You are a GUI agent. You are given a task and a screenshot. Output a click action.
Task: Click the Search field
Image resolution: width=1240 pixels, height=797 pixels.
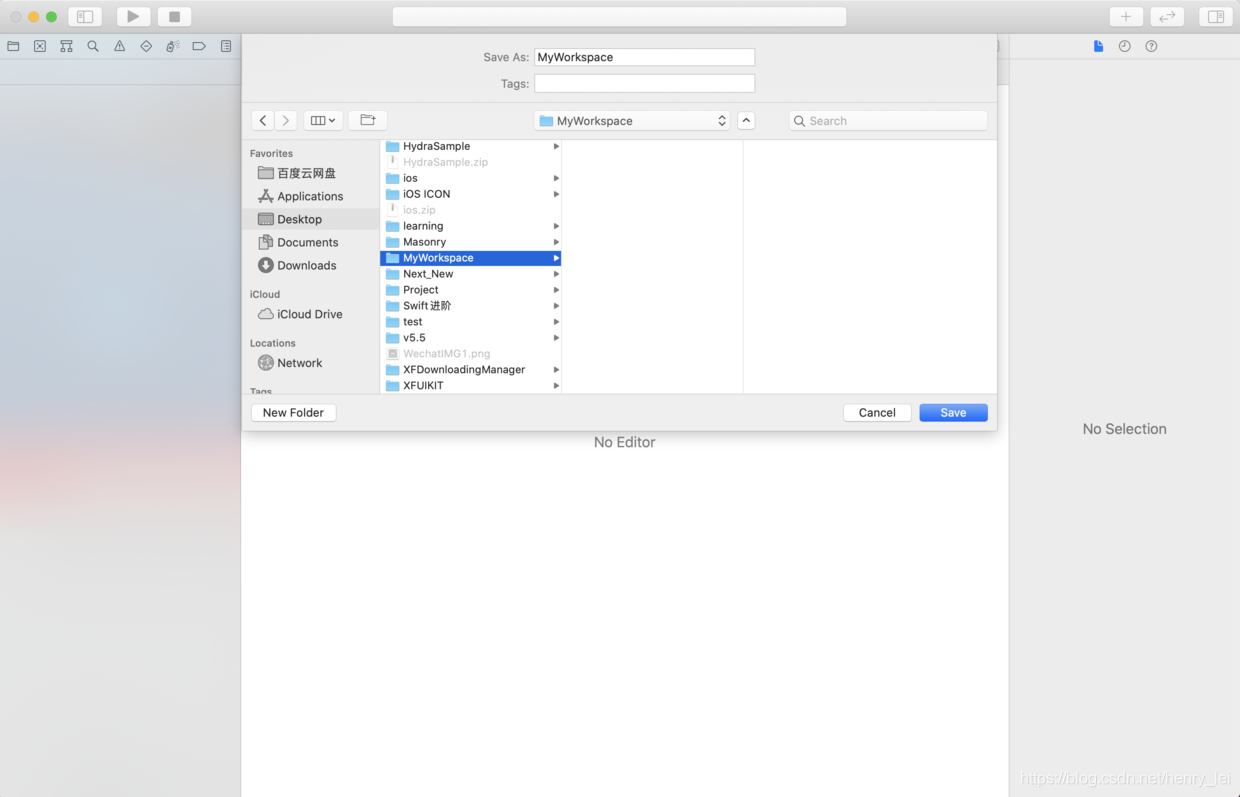(x=888, y=120)
